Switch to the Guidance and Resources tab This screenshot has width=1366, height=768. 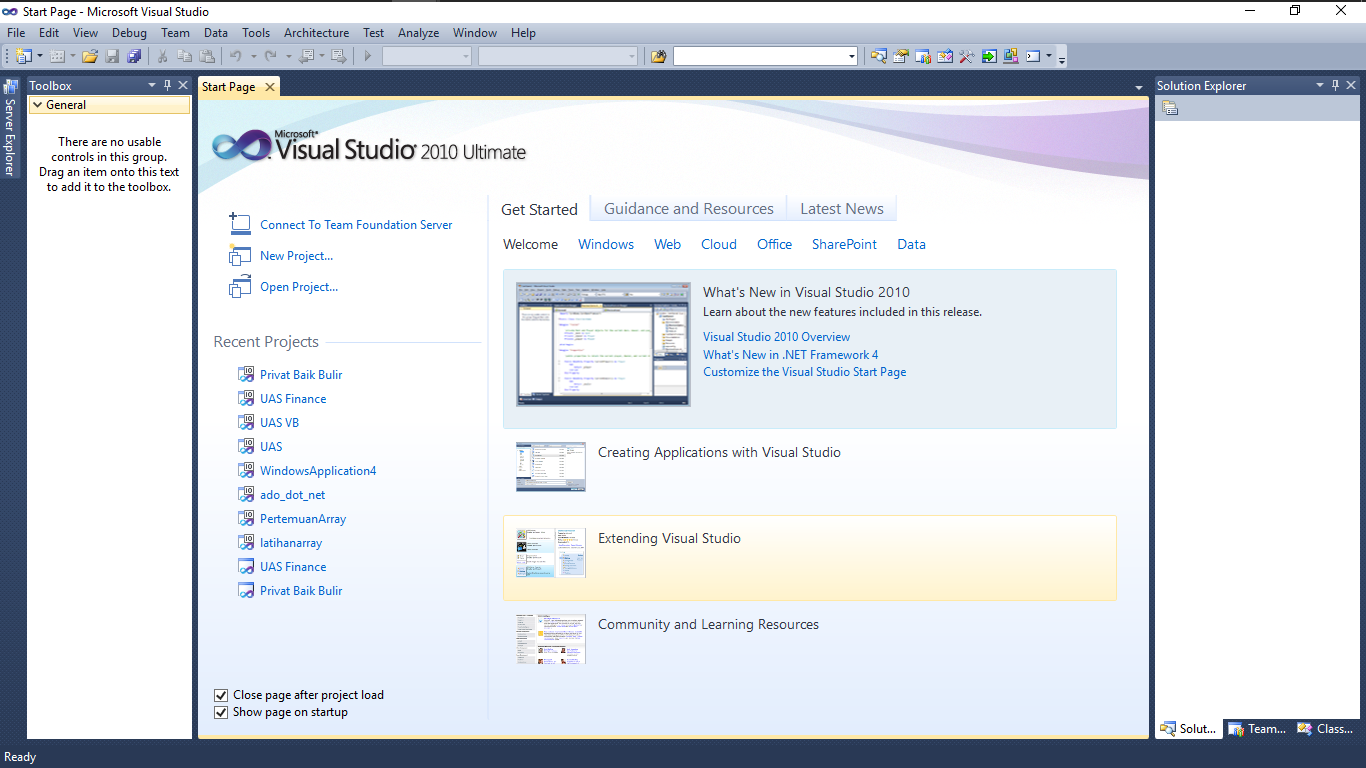(x=689, y=209)
